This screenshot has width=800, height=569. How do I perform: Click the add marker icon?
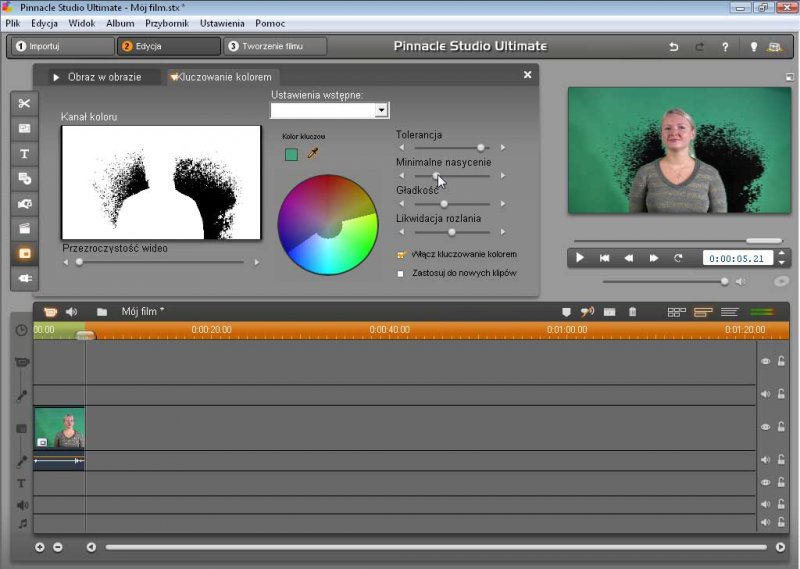point(566,312)
